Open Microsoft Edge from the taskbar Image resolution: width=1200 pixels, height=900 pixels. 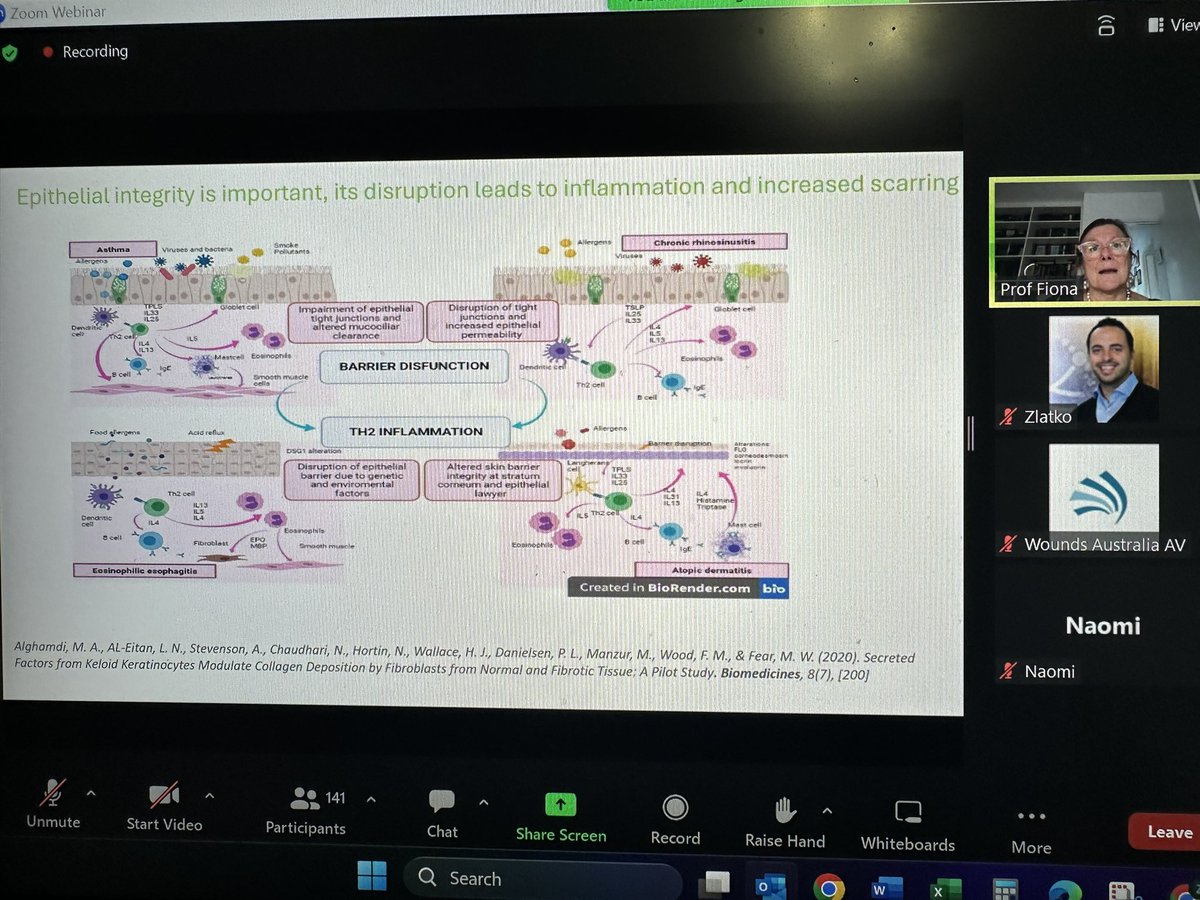coord(1064,890)
